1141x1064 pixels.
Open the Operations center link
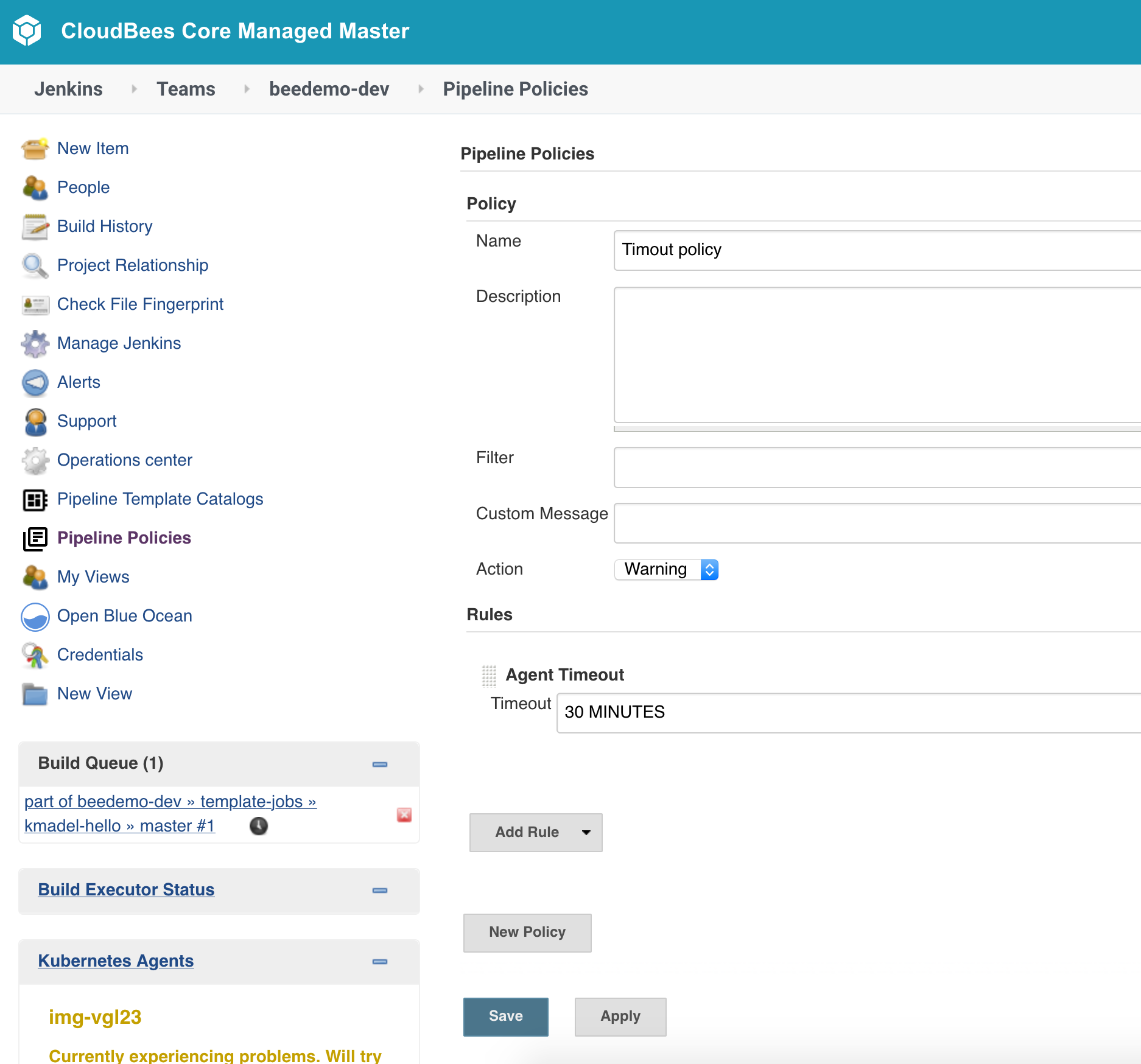pos(124,460)
